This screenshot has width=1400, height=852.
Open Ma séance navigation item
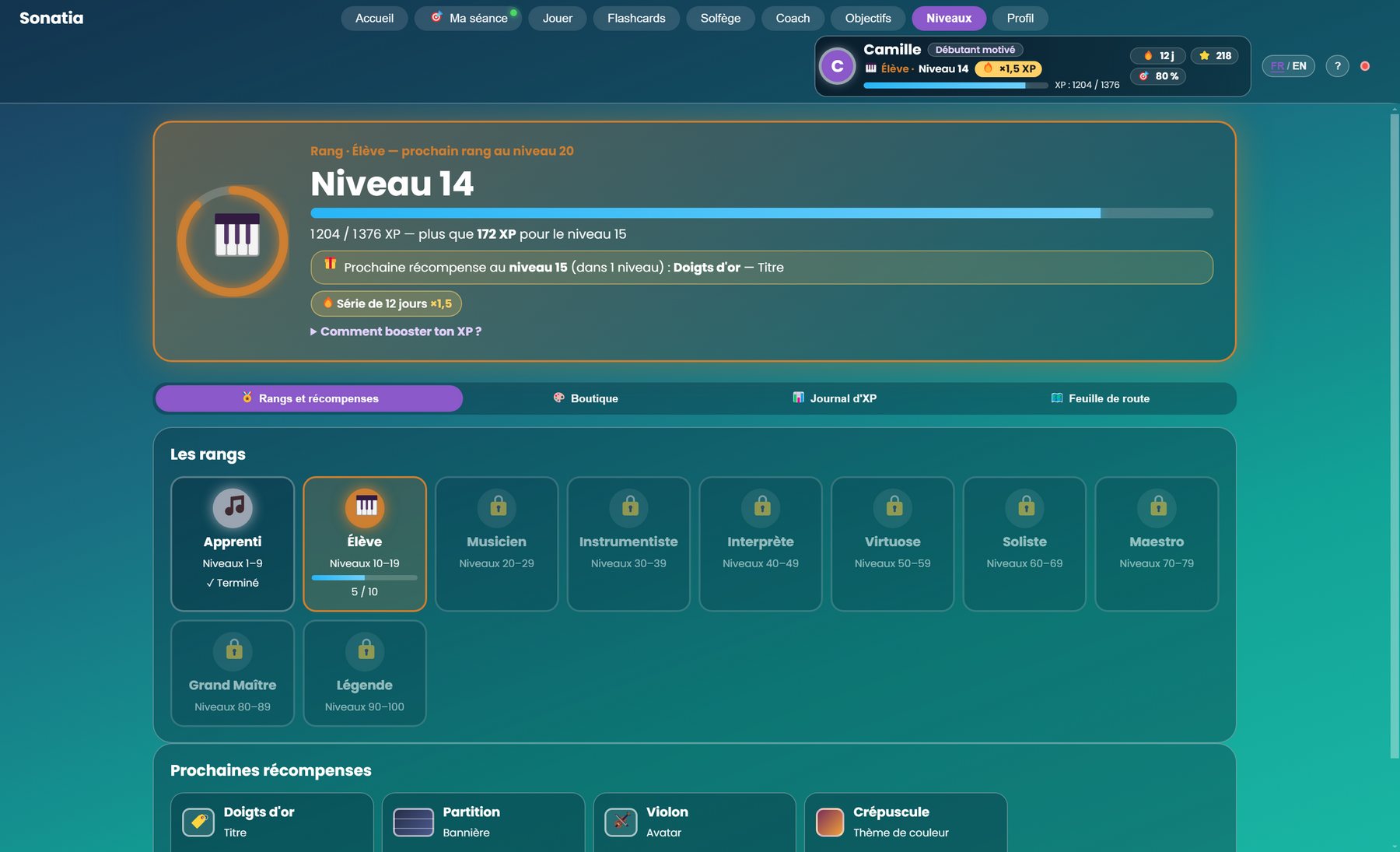[x=468, y=18]
